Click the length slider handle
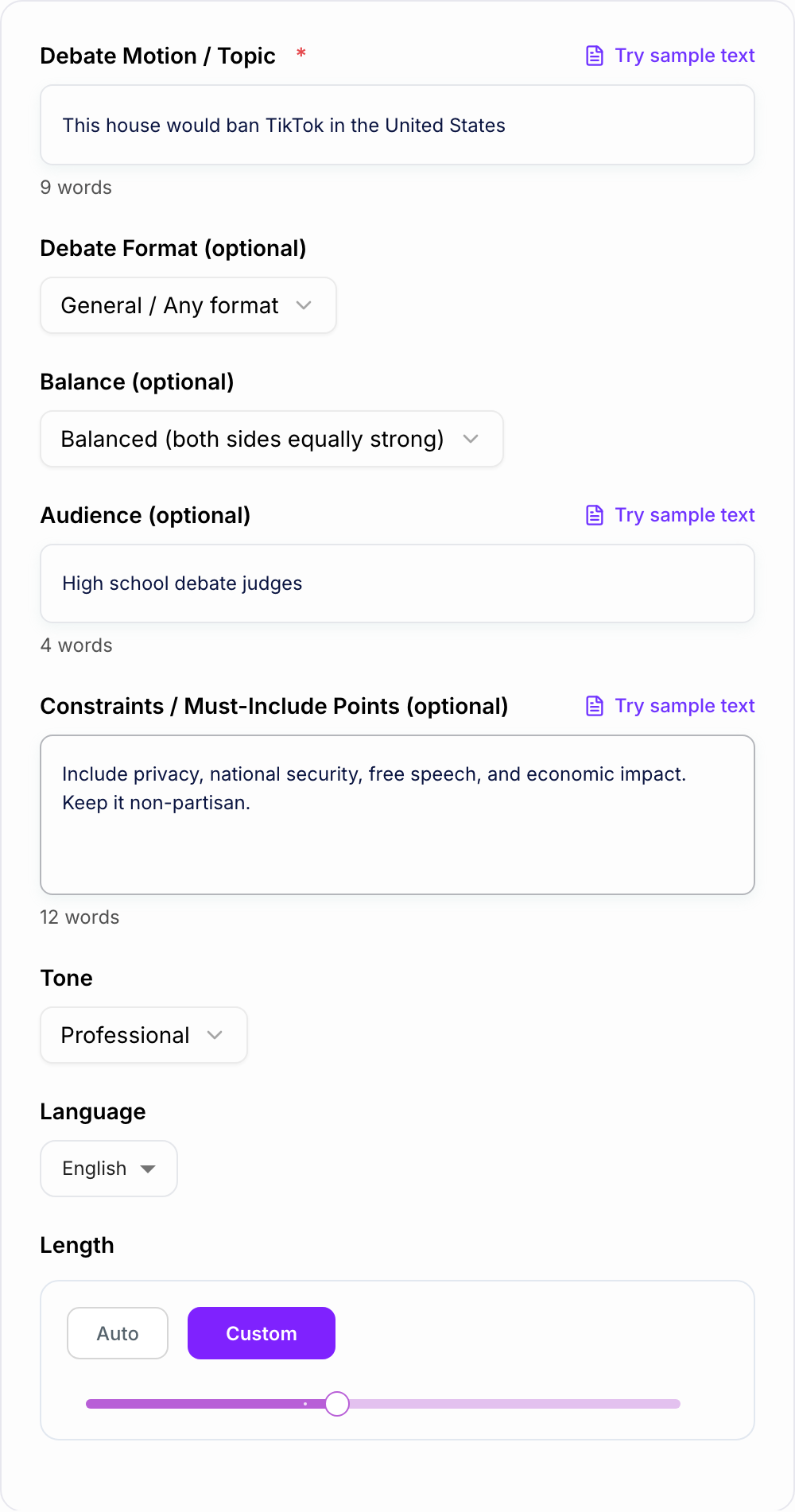795x1512 pixels. click(x=337, y=1404)
